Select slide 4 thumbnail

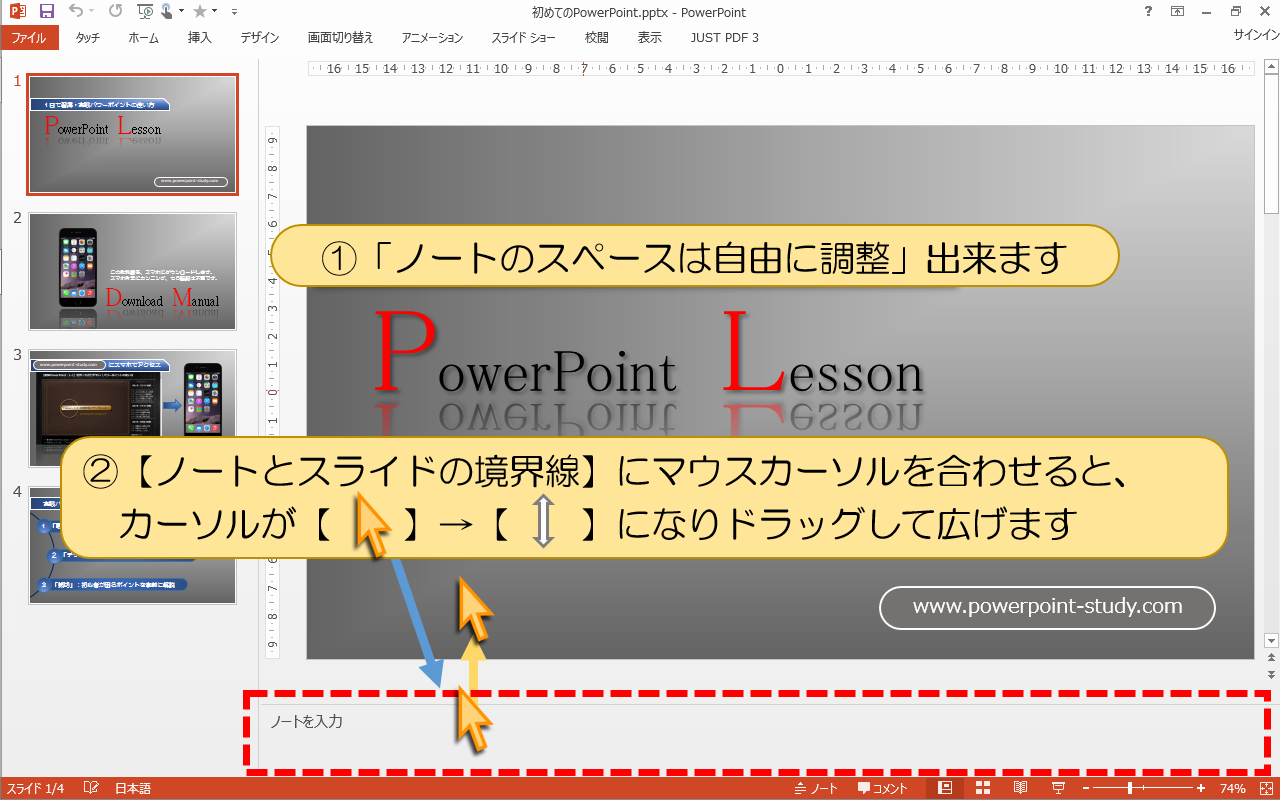(x=132, y=545)
